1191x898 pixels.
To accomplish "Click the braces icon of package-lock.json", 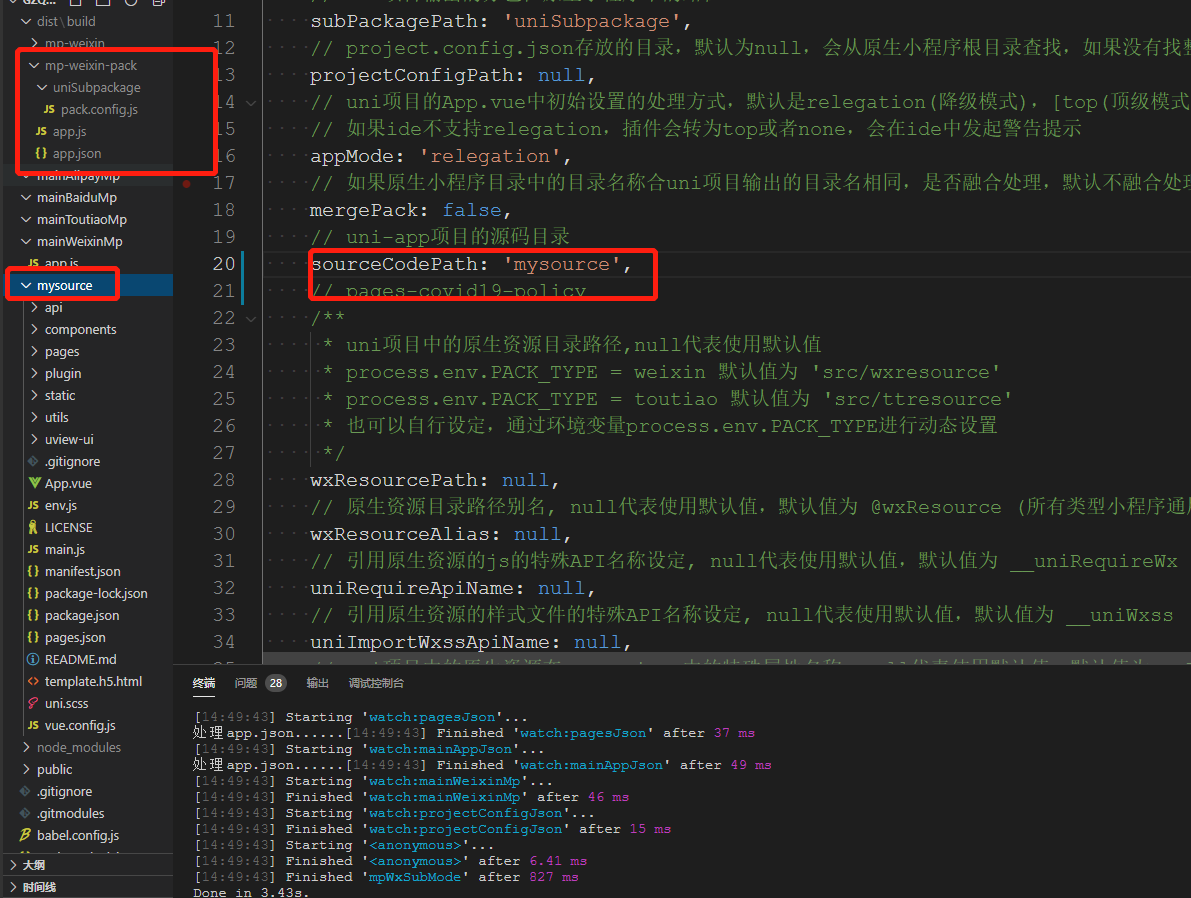I will (x=33, y=593).
